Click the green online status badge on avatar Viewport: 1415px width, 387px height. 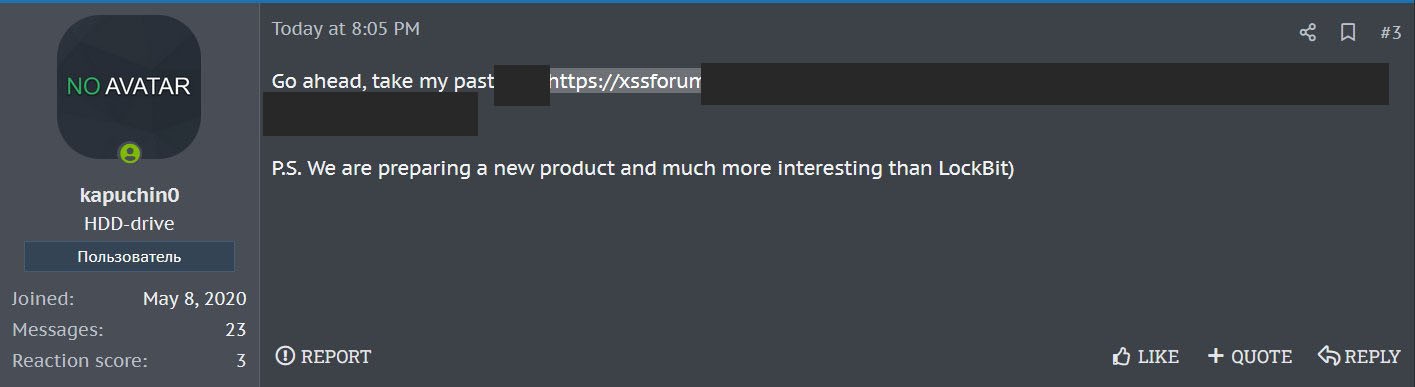pos(130,153)
